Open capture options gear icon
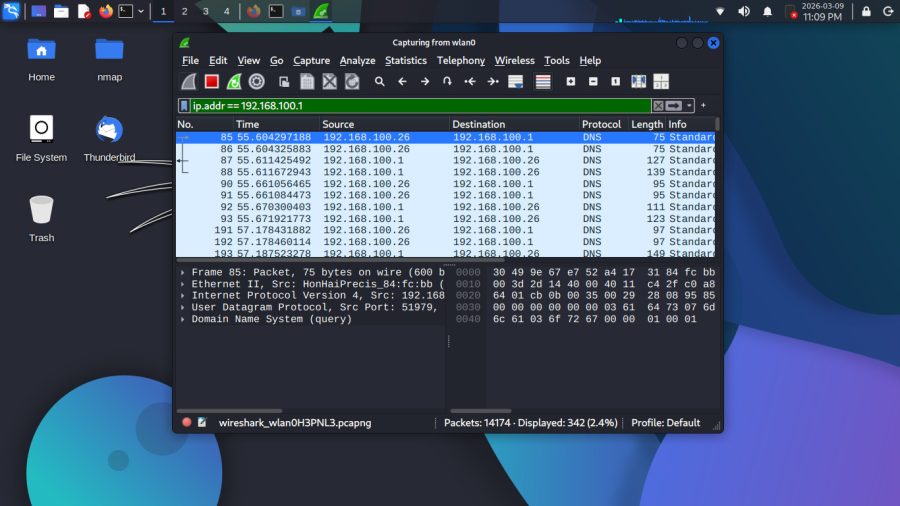This screenshot has height=506, width=900. pos(257,82)
